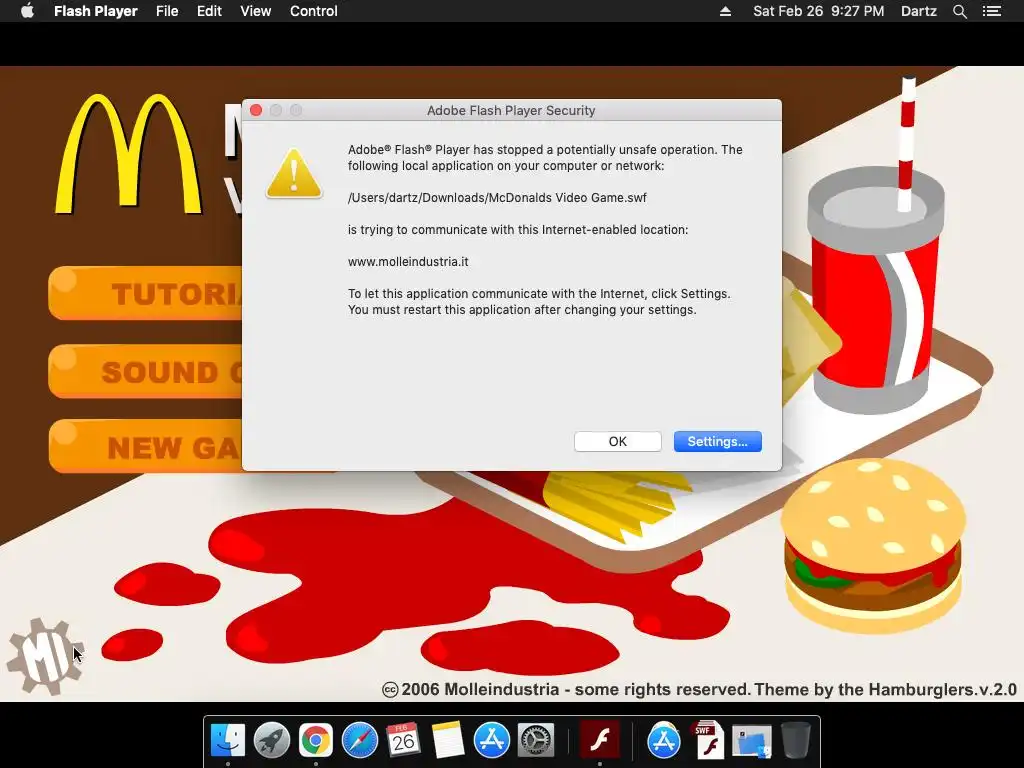This screenshot has width=1024, height=768.
Task: Open Safari compass icon in Dock
Action: (x=360, y=741)
